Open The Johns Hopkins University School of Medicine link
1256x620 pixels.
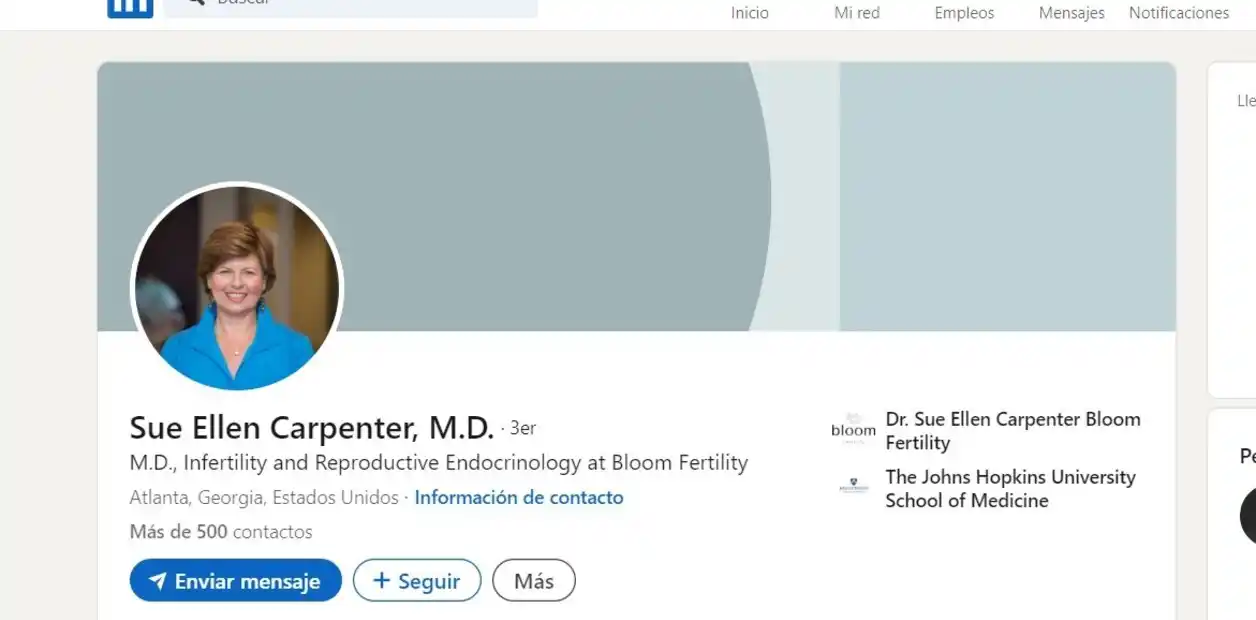(x=1010, y=489)
